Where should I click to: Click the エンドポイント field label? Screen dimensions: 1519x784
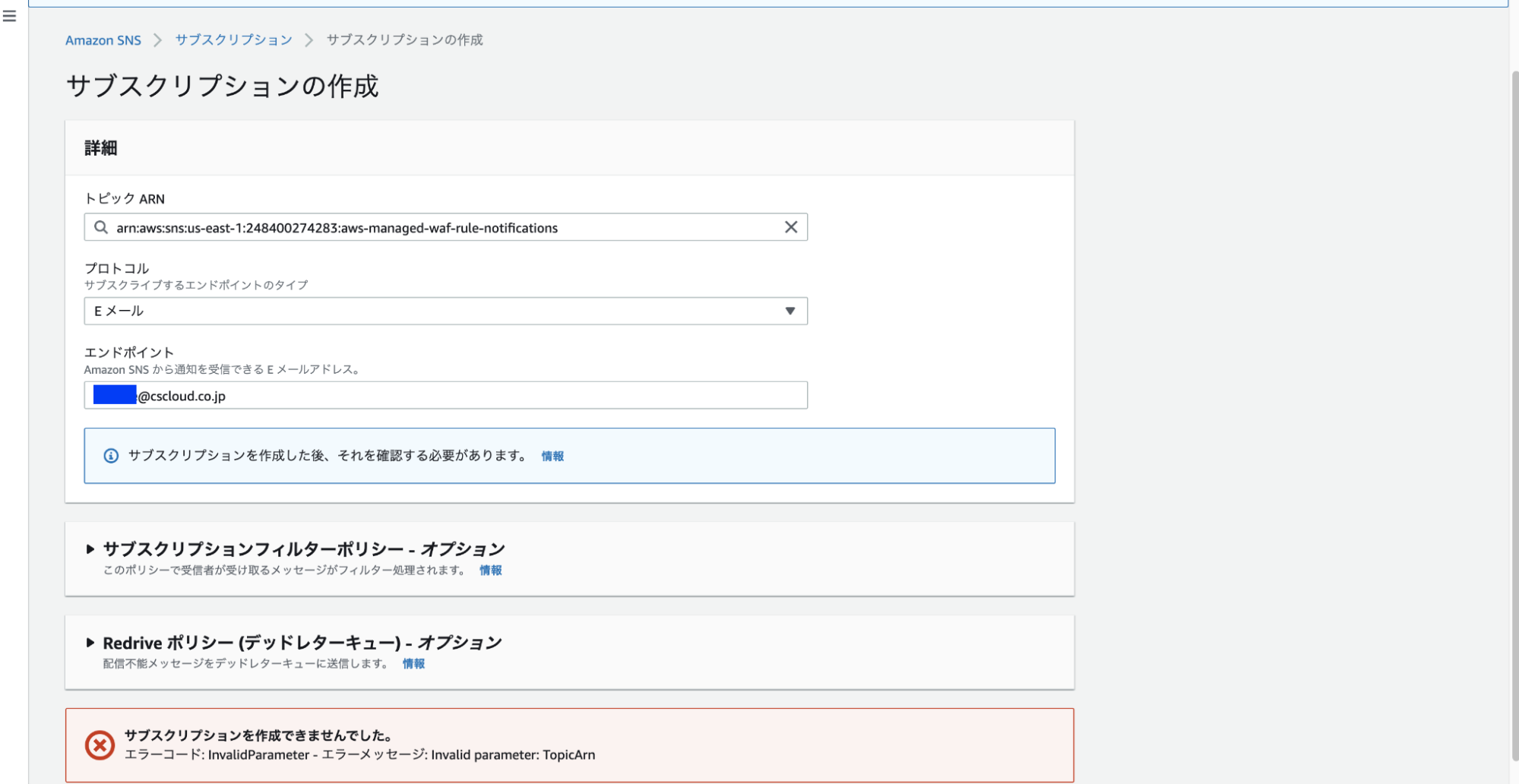pos(129,352)
